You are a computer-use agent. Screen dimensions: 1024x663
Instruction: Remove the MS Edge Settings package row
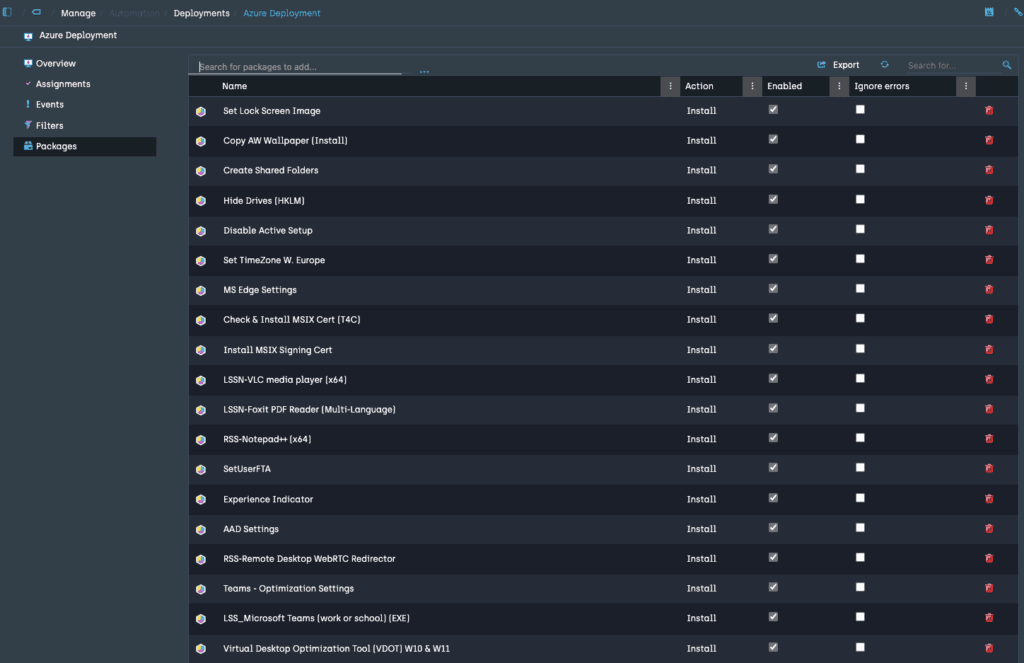click(x=989, y=290)
